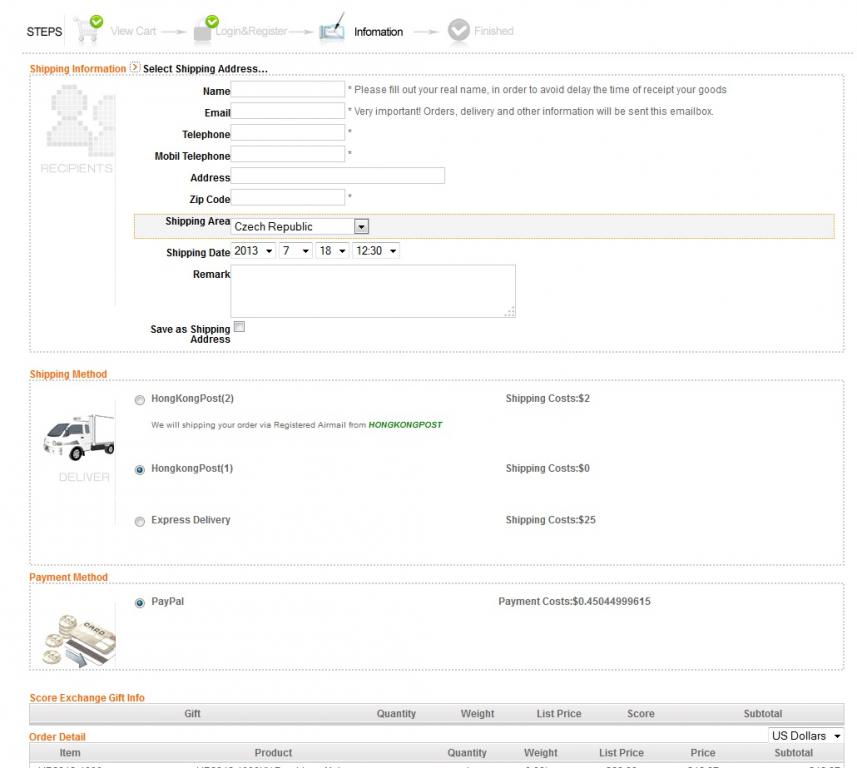This screenshot has height=768, width=857.
Task: Click the Finished step checkmark icon
Action: pyautogui.click(x=458, y=31)
